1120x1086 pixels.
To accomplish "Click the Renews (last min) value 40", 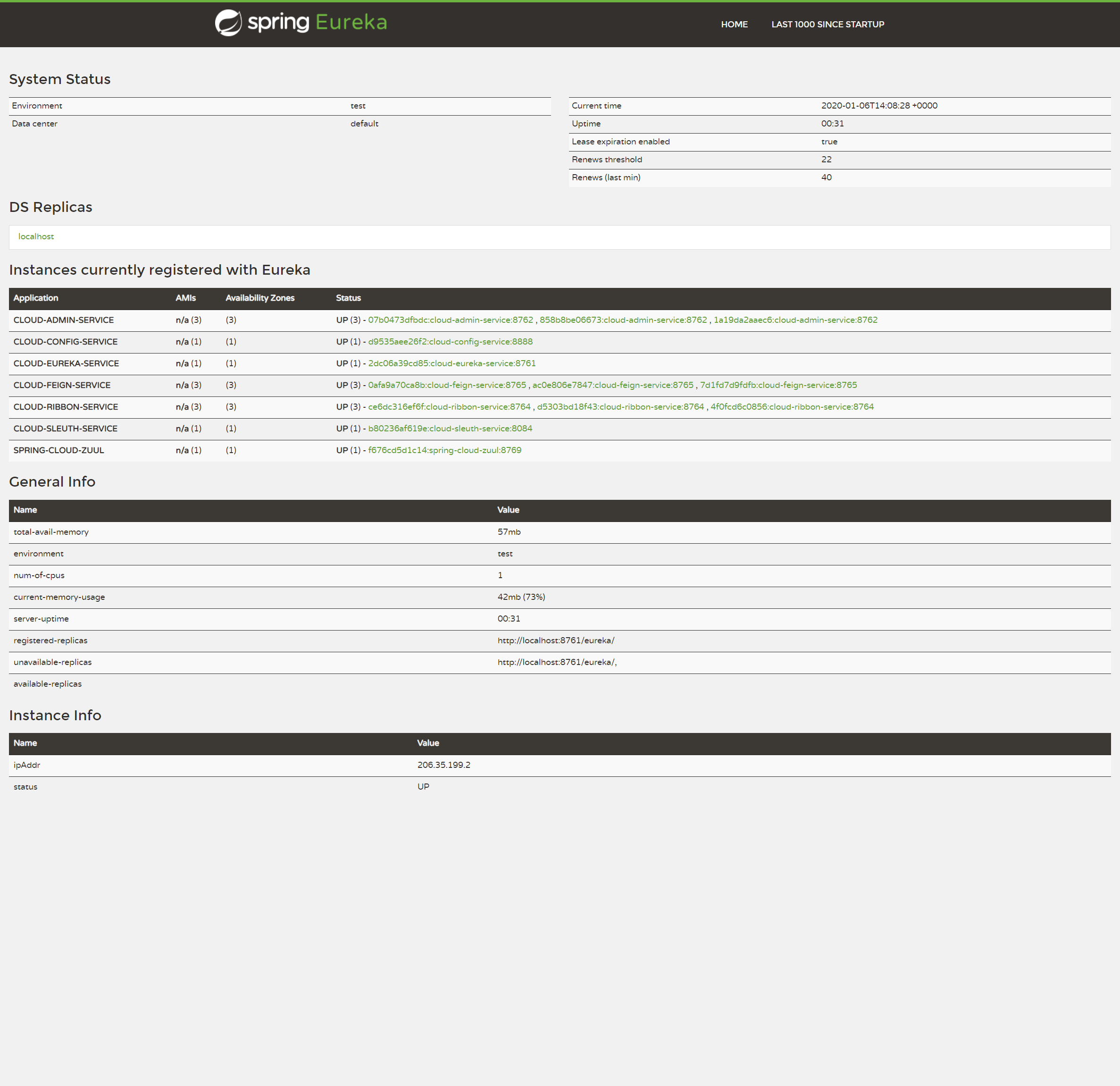I will (826, 178).
